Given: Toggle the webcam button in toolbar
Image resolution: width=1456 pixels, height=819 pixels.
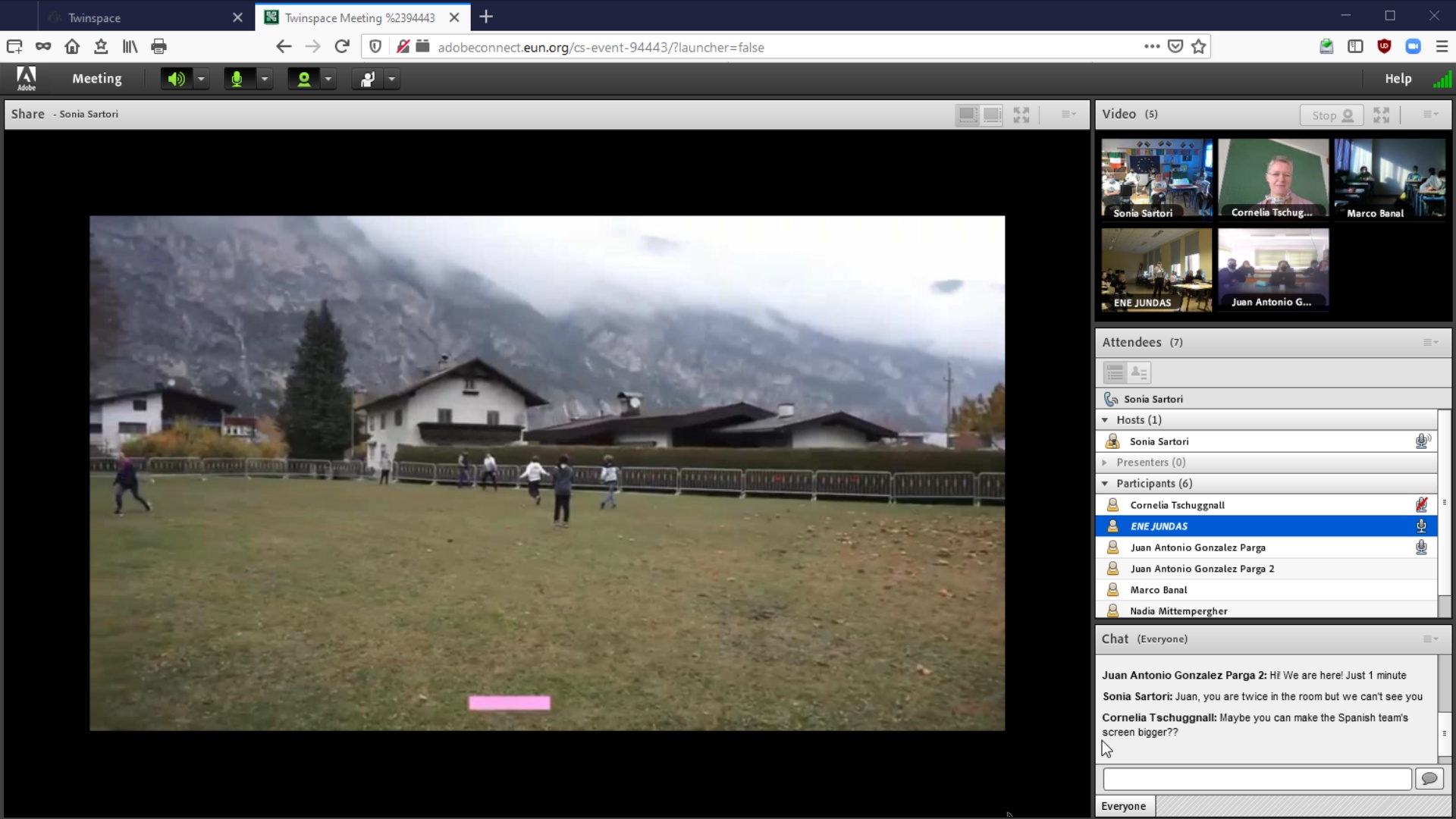Looking at the screenshot, I should click(x=303, y=79).
